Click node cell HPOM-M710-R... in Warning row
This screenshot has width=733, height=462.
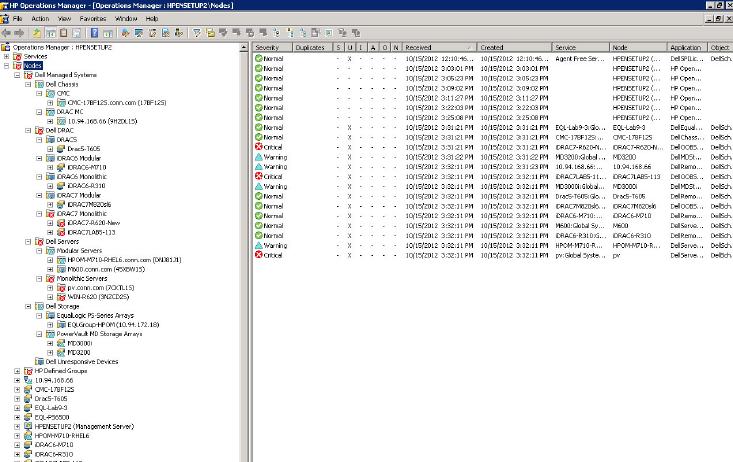pyautogui.click(x=637, y=245)
